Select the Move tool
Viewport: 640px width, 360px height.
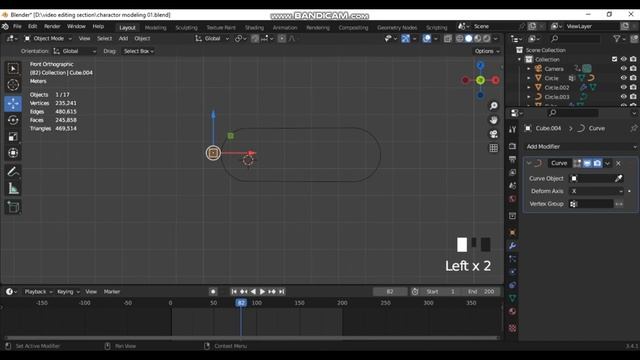(13, 103)
